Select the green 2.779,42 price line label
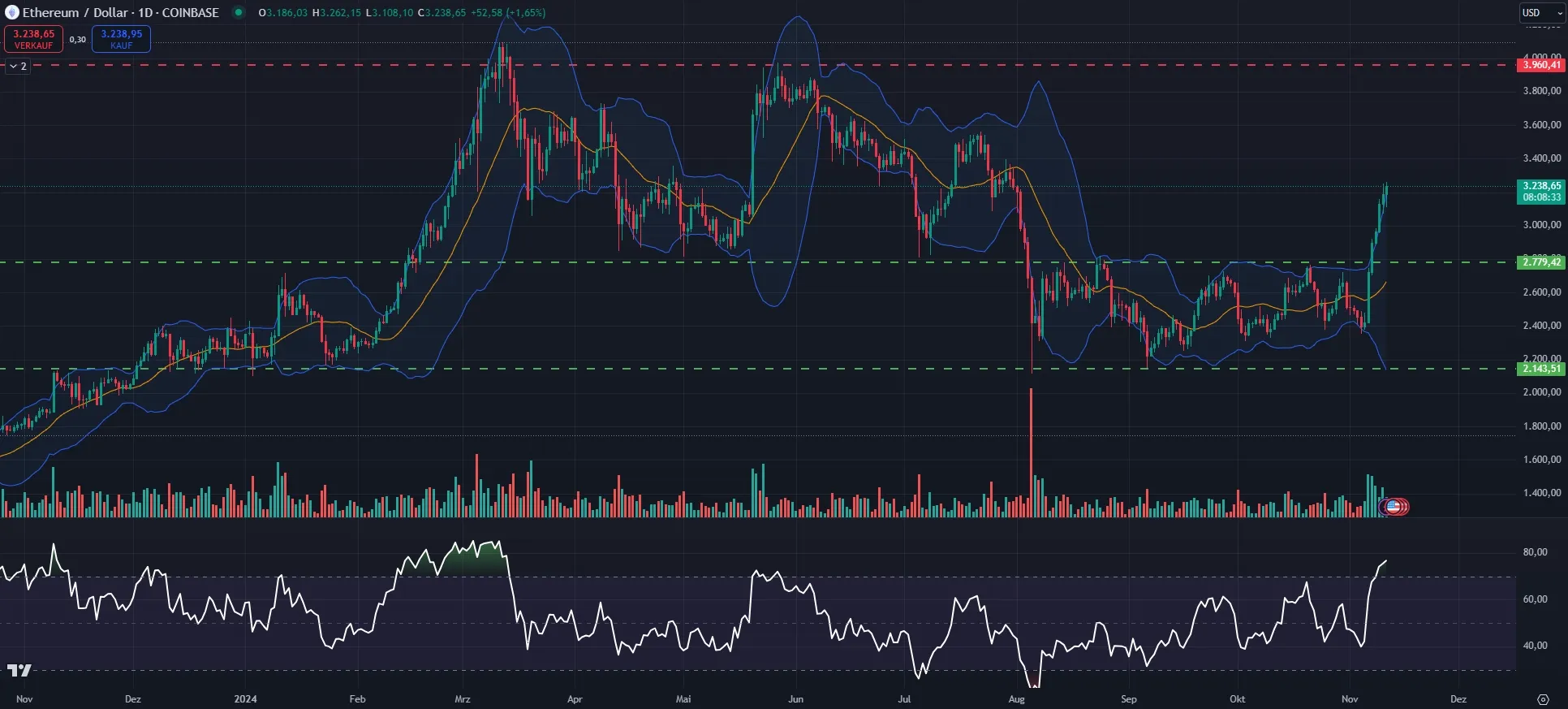Screen dimensions: 1568x709 (x=1540, y=262)
